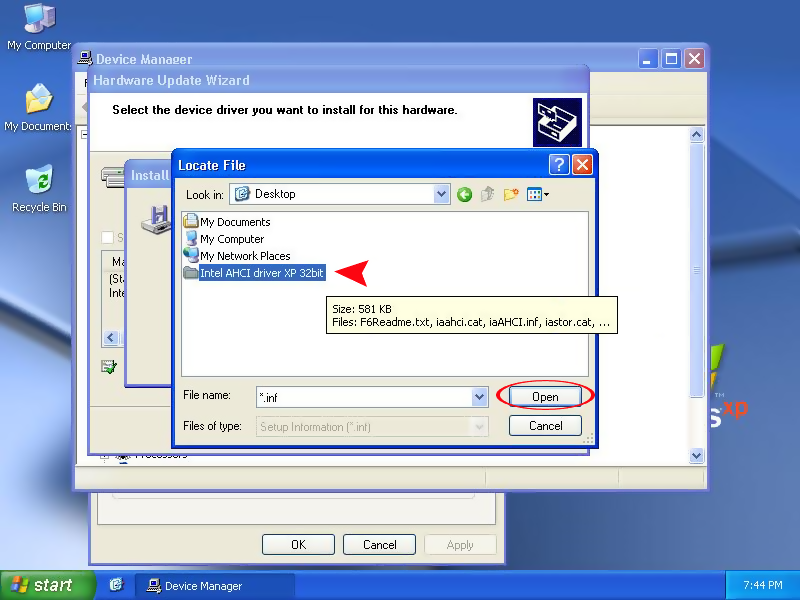The image size is (800, 600).
Task: Create new folder icon in Locate File
Action: point(511,194)
